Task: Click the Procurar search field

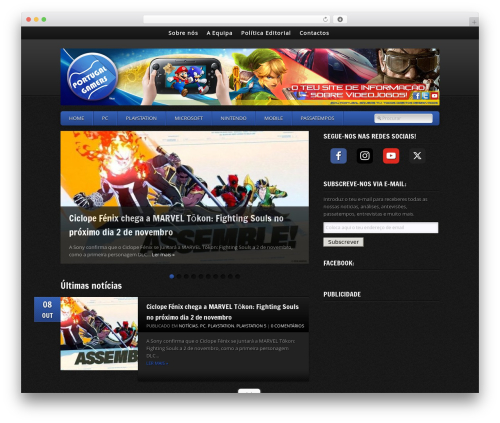Action: 403,118
